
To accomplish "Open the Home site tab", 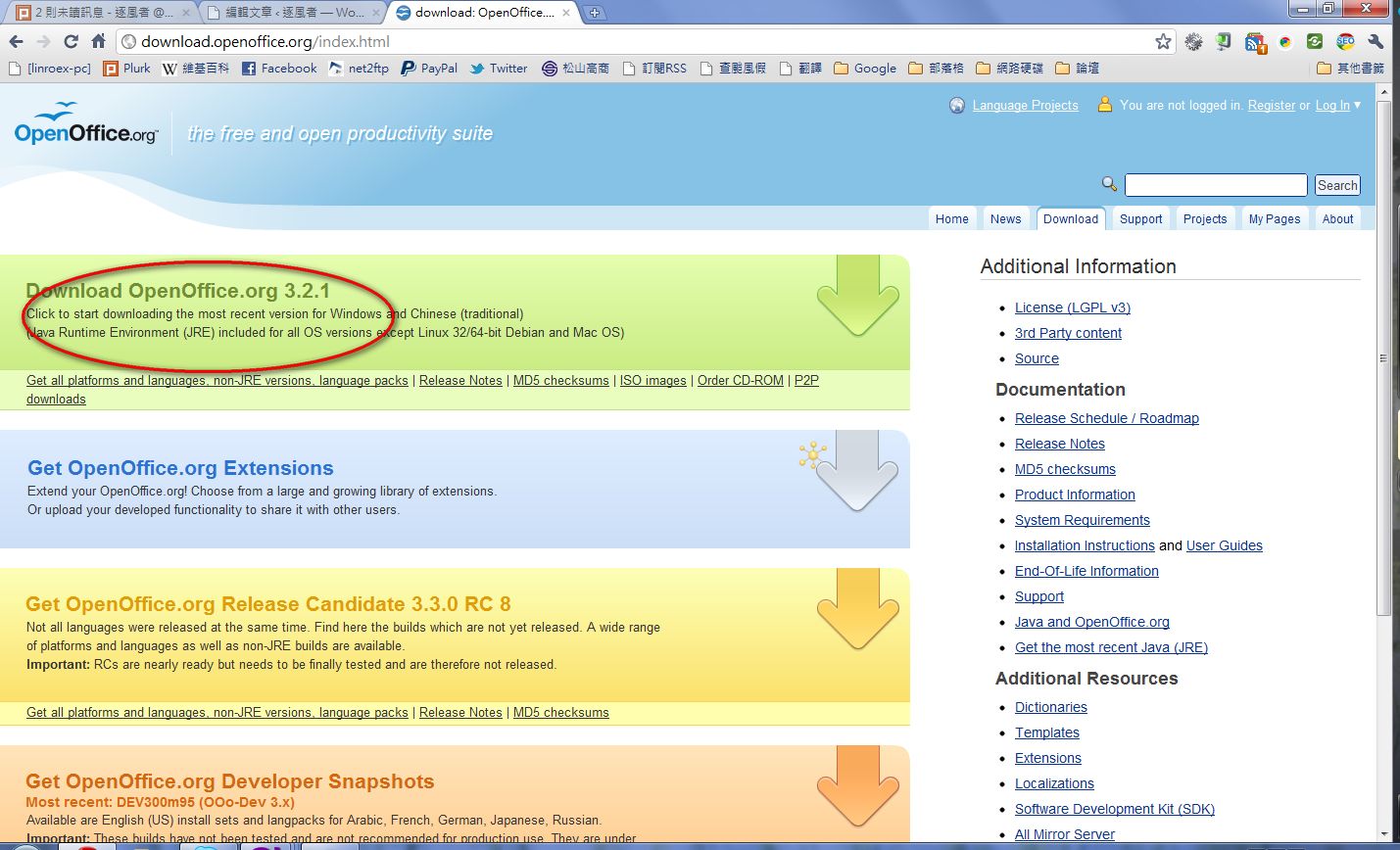I will pyautogui.click(x=951, y=219).
